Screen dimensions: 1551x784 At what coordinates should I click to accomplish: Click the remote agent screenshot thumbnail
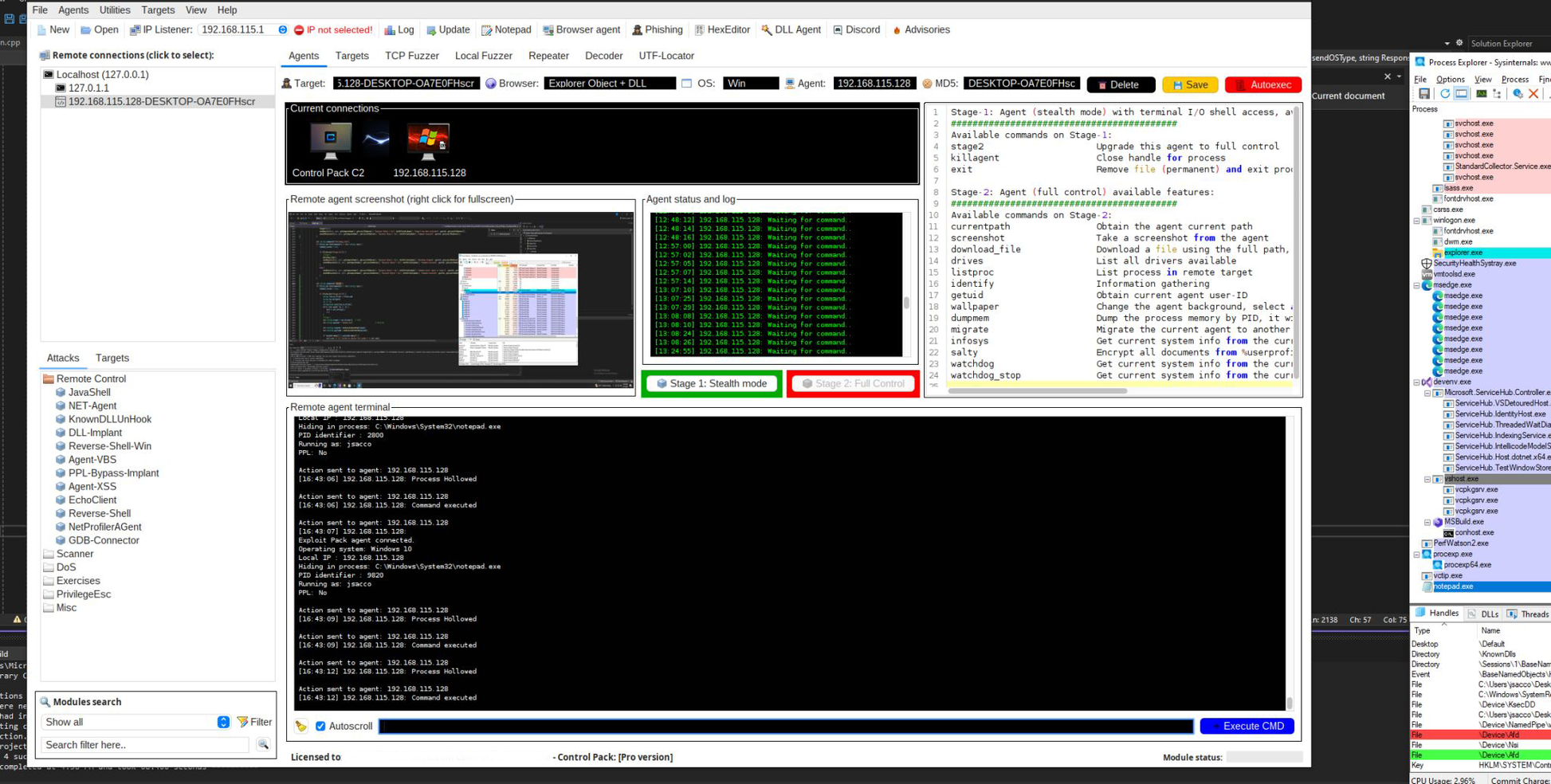(461, 300)
